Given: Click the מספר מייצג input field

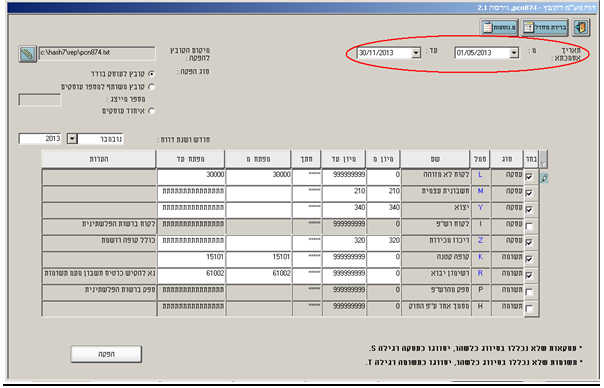Looking at the screenshot, I should coord(40,100).
